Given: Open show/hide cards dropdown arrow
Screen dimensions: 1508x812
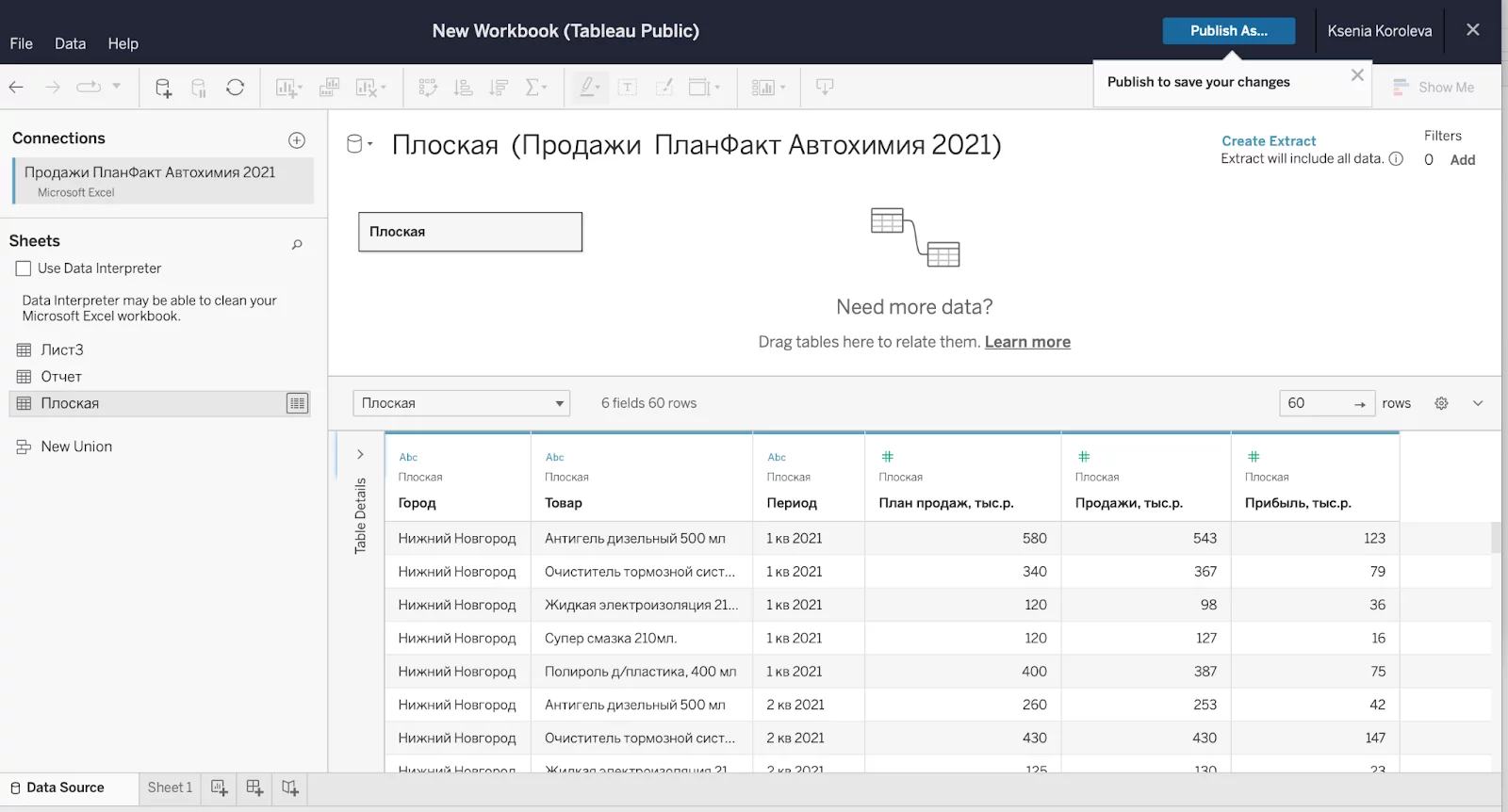Looking at the screenshot, I should pyautogui.click(x=782, y=88).
